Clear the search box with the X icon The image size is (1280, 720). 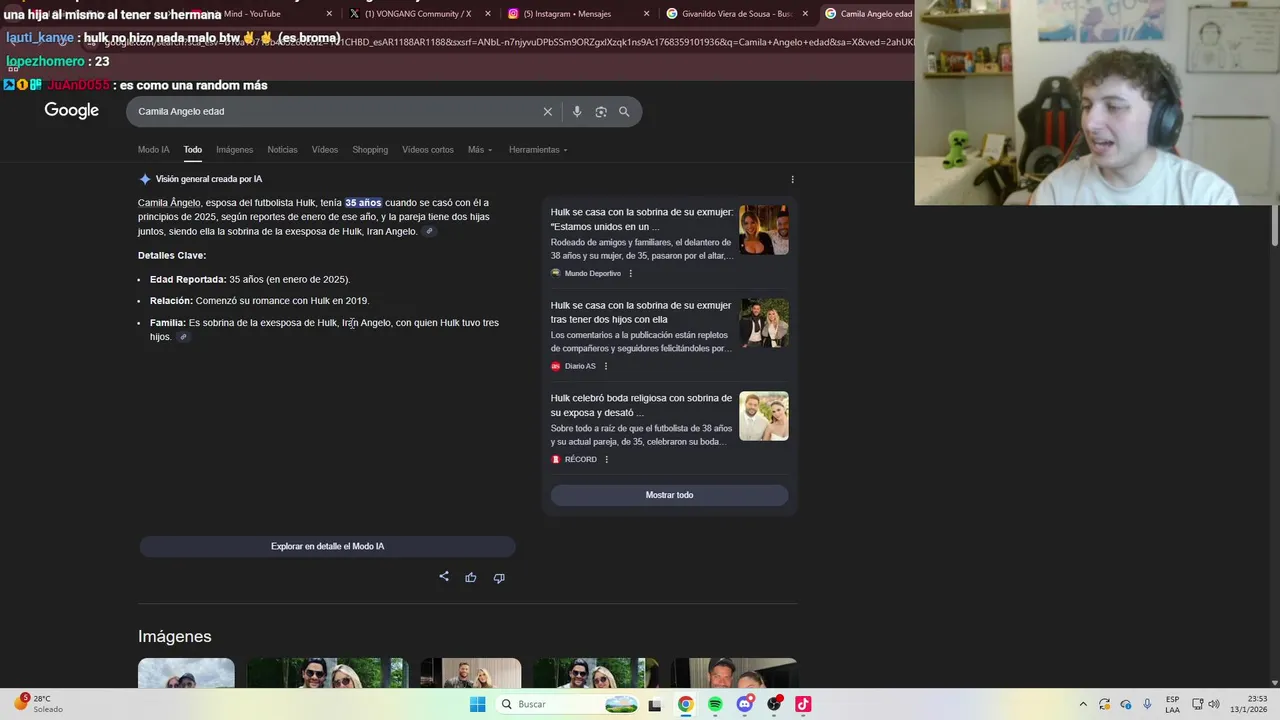pyautogui.click(x=547, y=112)
